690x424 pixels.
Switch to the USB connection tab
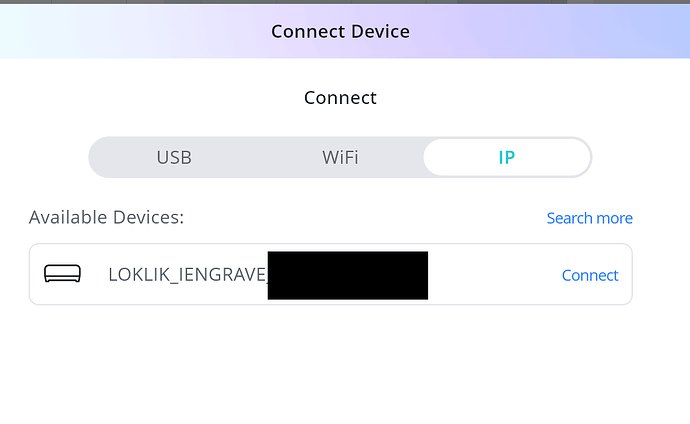pyautogui.click(x=174, y=157)
